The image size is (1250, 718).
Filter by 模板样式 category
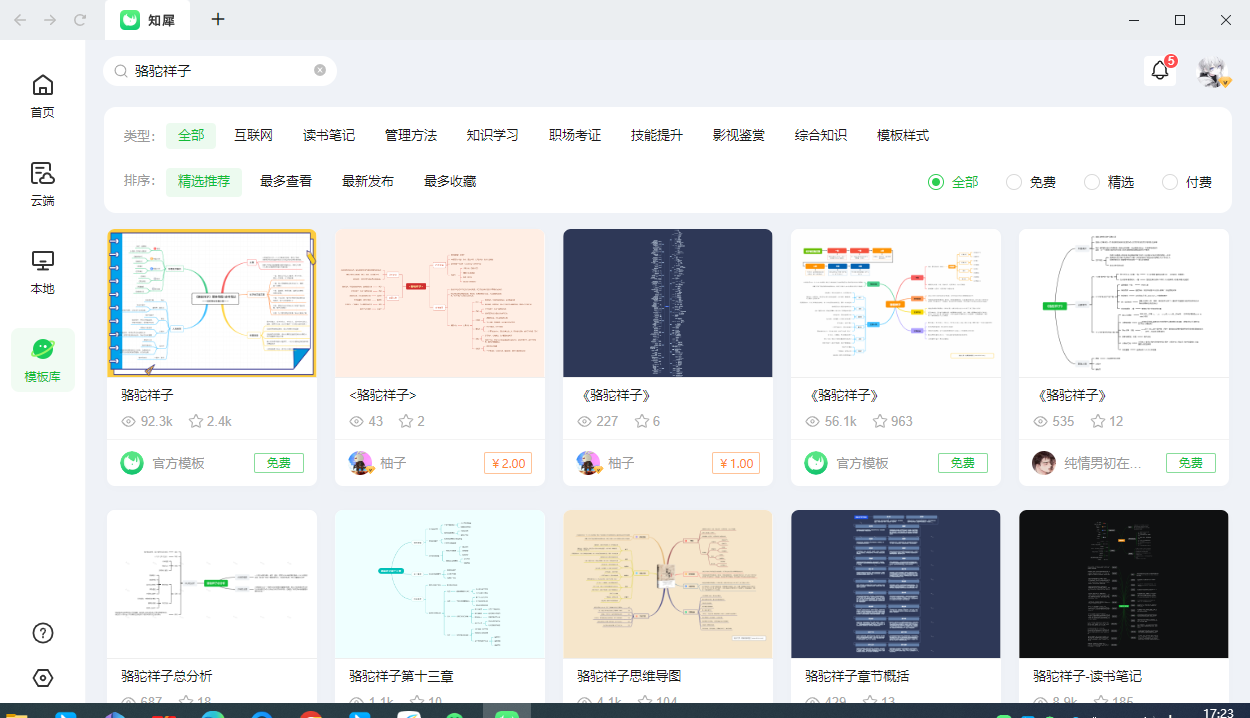[903, 136]
